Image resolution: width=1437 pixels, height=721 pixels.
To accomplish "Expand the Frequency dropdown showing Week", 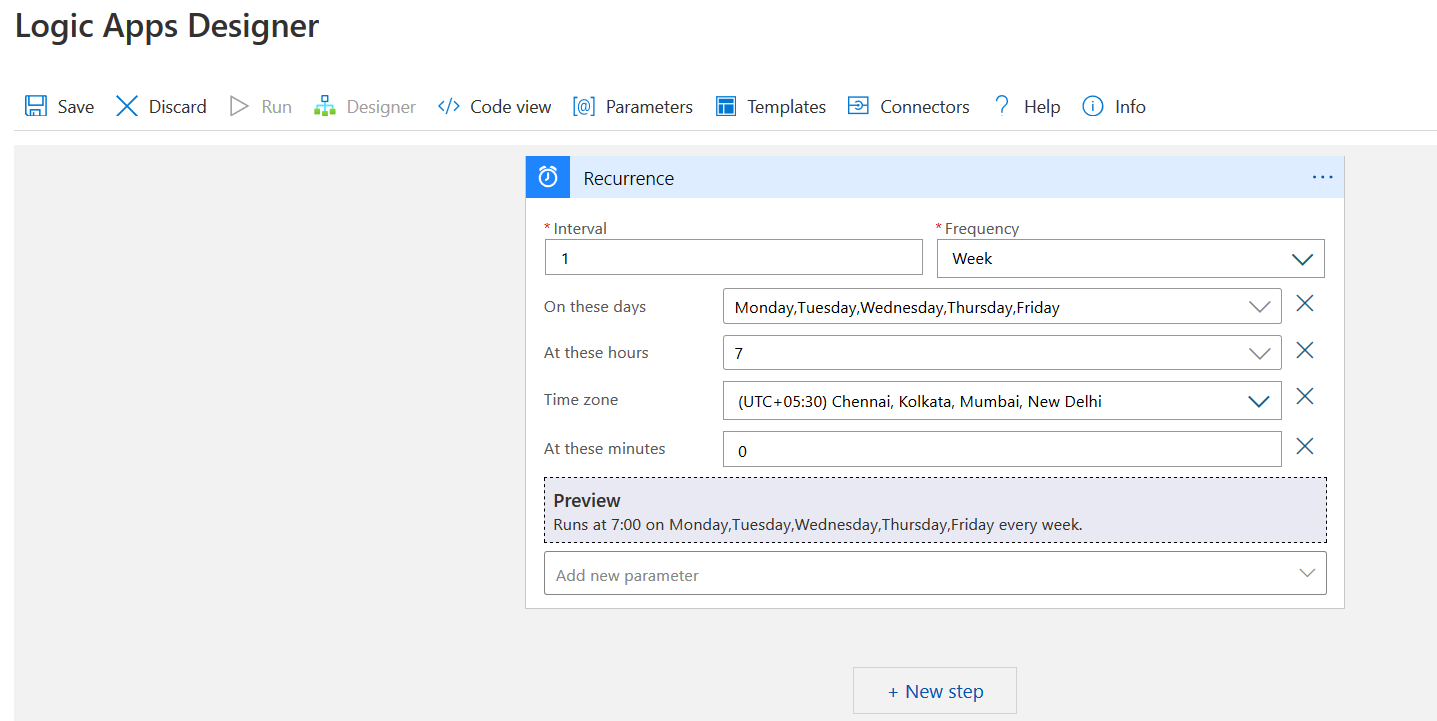I will [1130, 258].
